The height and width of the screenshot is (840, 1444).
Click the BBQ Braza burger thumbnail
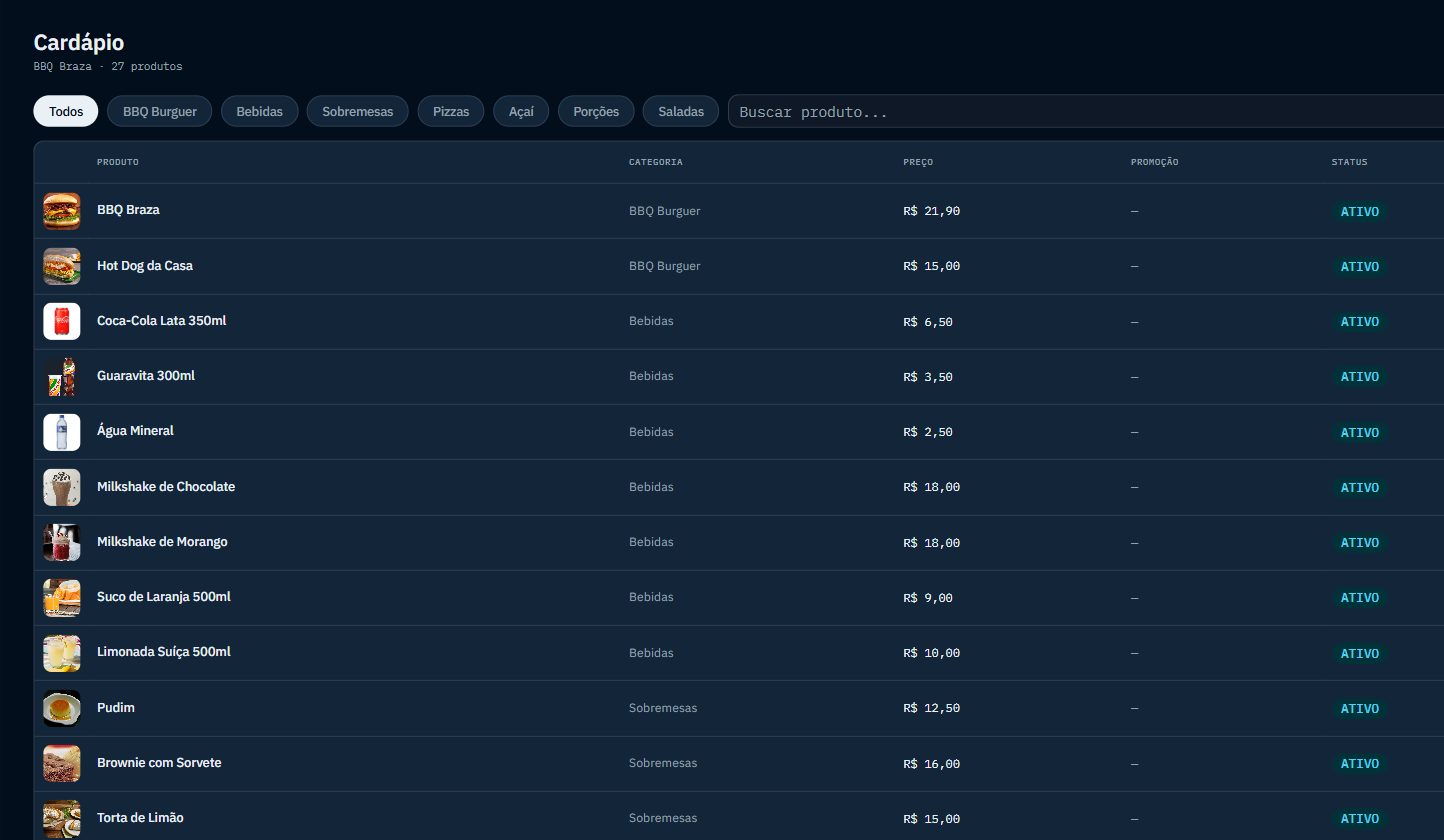tap(62, 211)
